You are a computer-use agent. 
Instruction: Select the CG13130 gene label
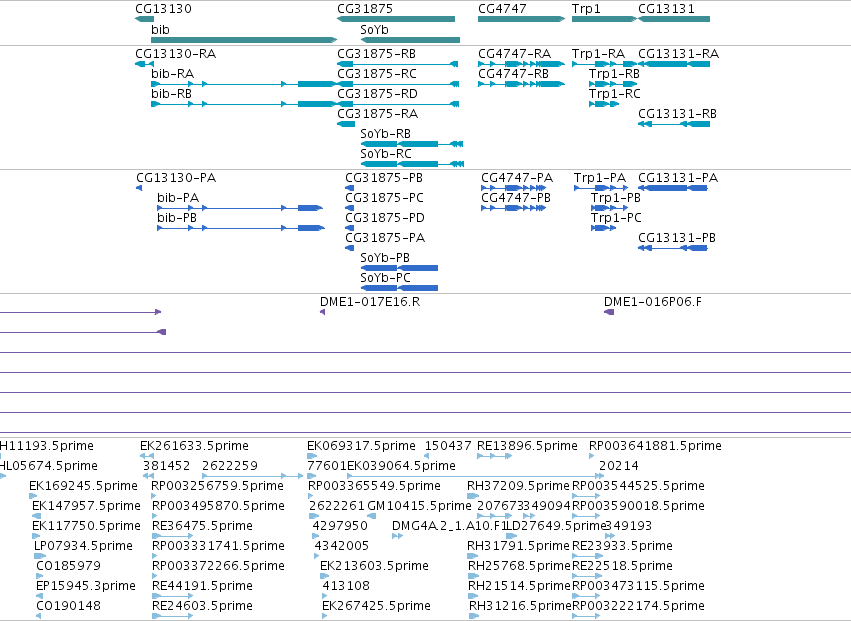tap(163, 9)
